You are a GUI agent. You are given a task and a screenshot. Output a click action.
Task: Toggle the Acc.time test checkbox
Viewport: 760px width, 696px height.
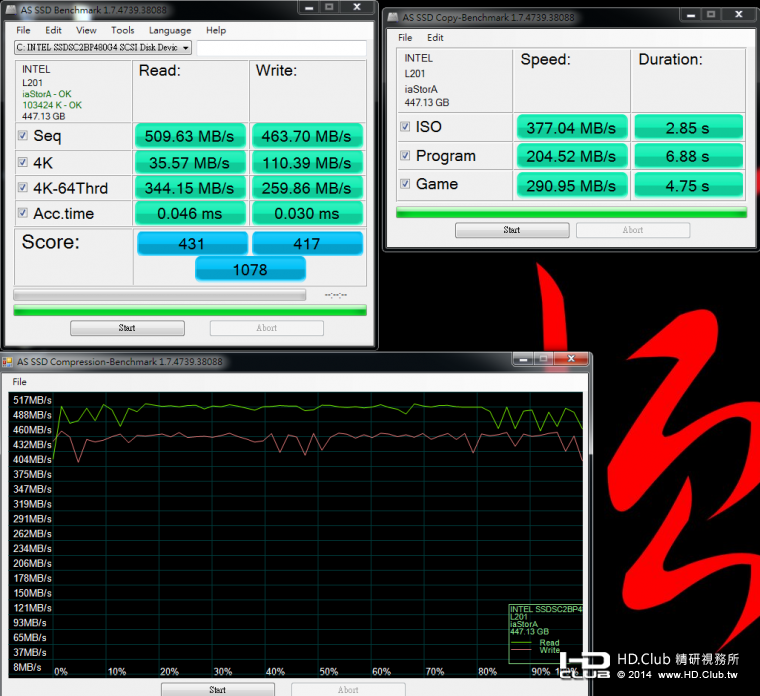pos(23,212)
